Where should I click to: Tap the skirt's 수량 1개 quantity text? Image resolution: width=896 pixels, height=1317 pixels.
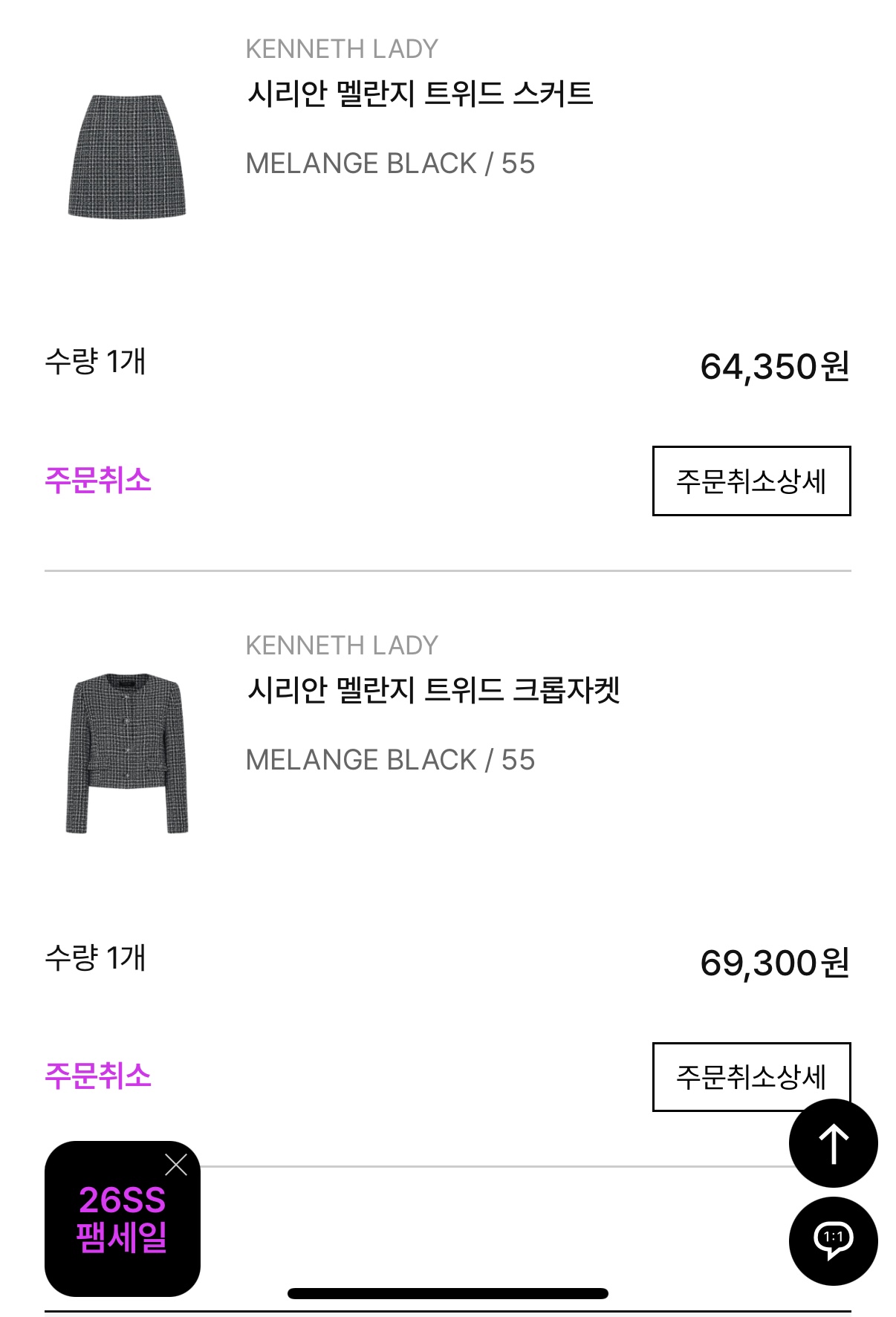(95, 362)
